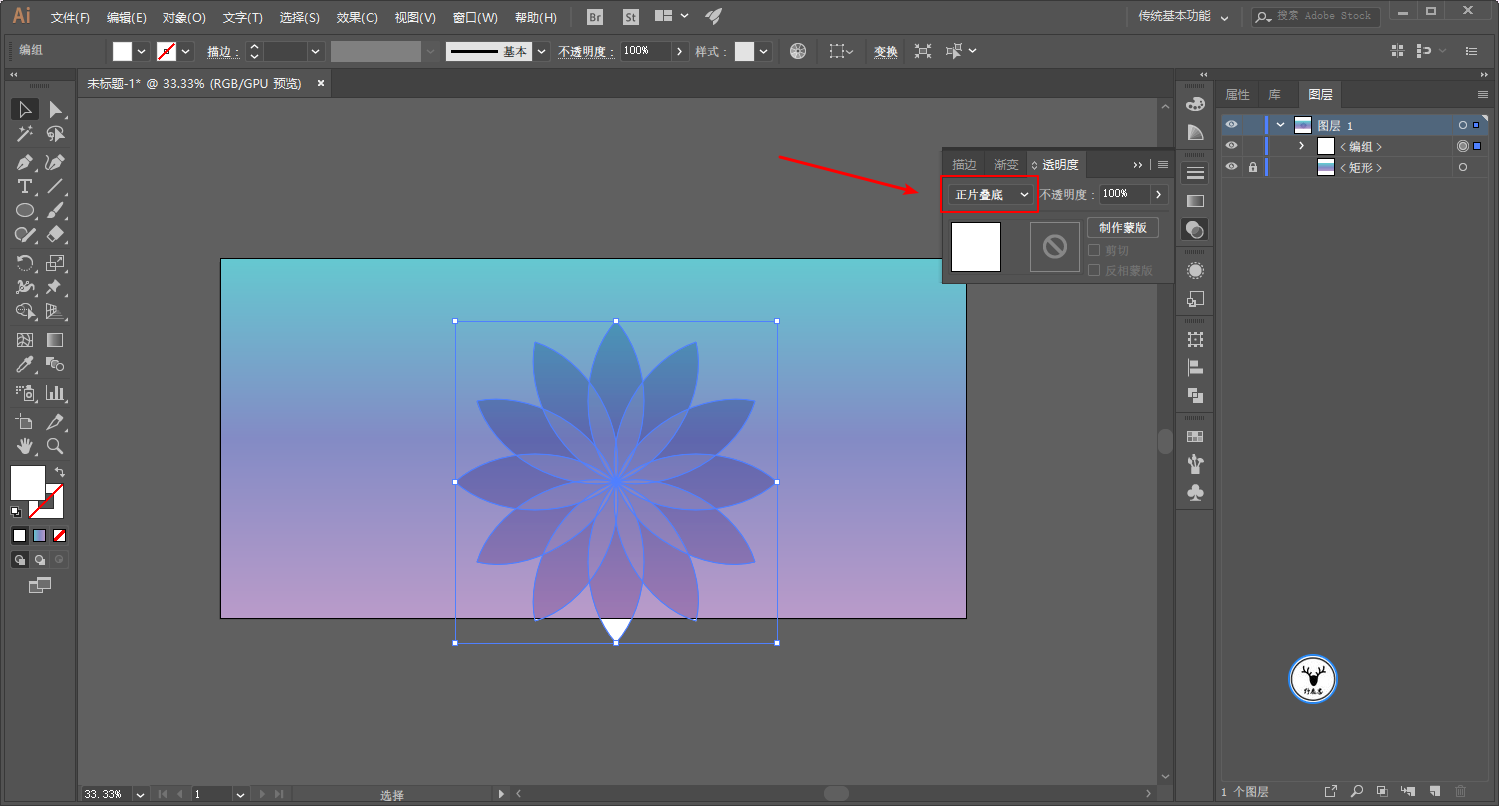The image size is (1499, 806).
Task: Unlock the 矩形 layer lock icon
Action: point(1252,167)
